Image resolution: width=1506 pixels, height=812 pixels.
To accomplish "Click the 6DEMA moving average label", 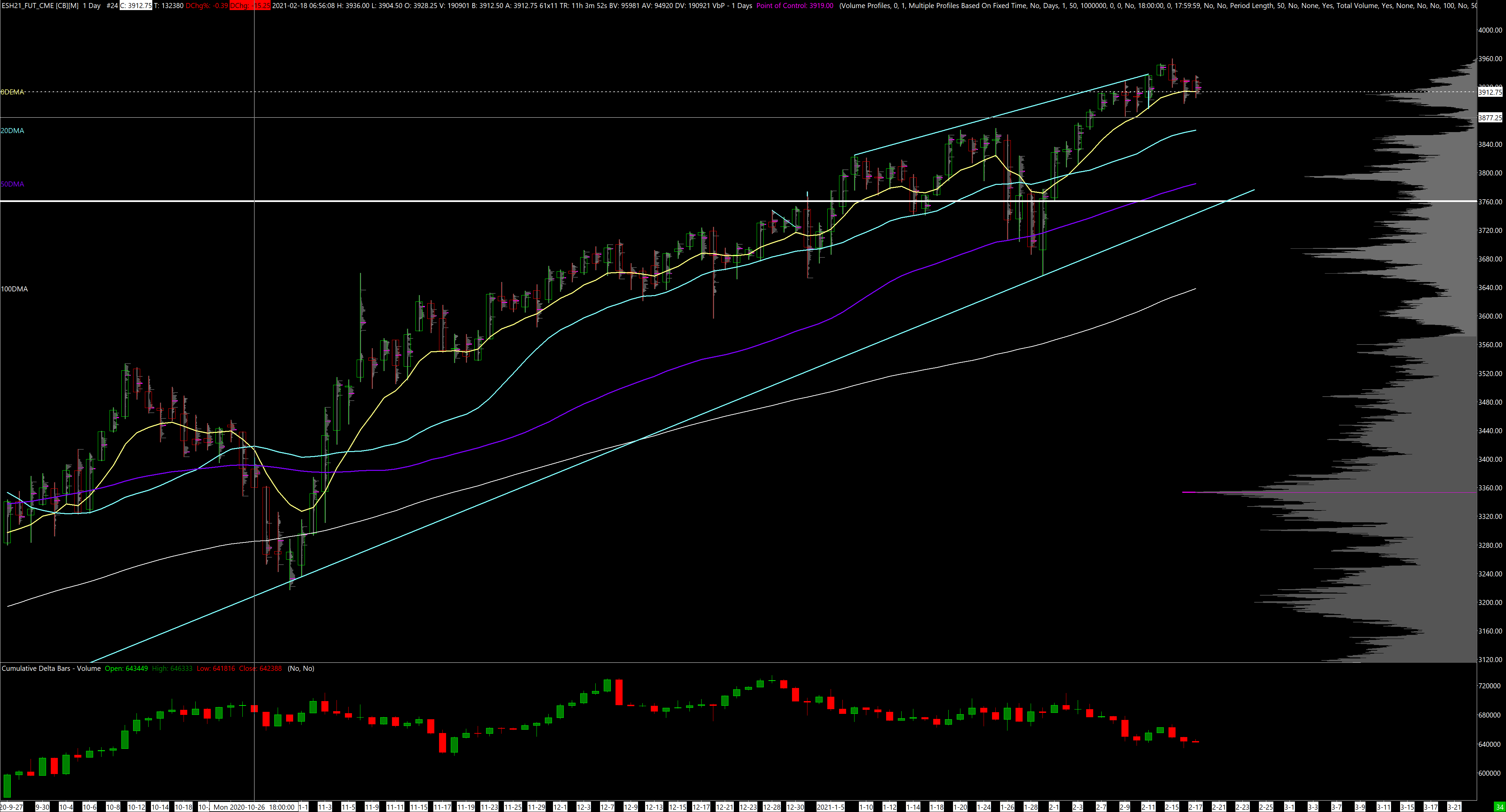I will point(13,92).
